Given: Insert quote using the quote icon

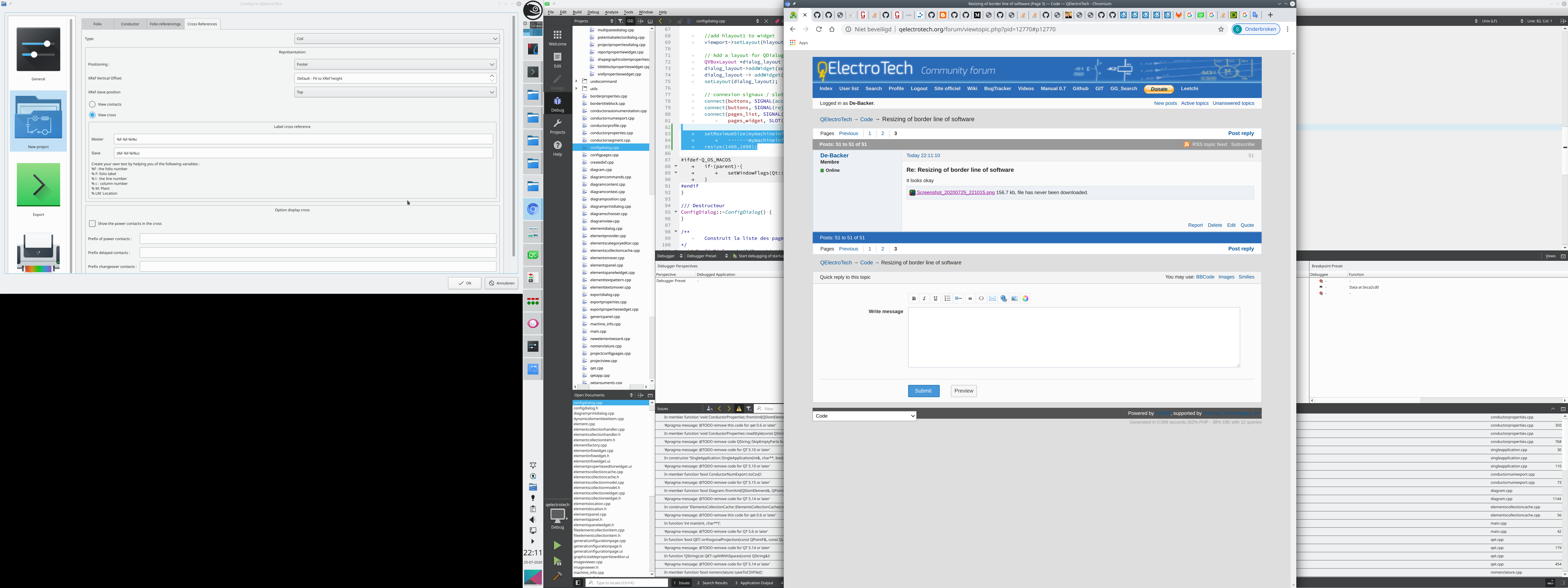Looking at the screenshot, I should pyautogui.click(x=970, y=299).
